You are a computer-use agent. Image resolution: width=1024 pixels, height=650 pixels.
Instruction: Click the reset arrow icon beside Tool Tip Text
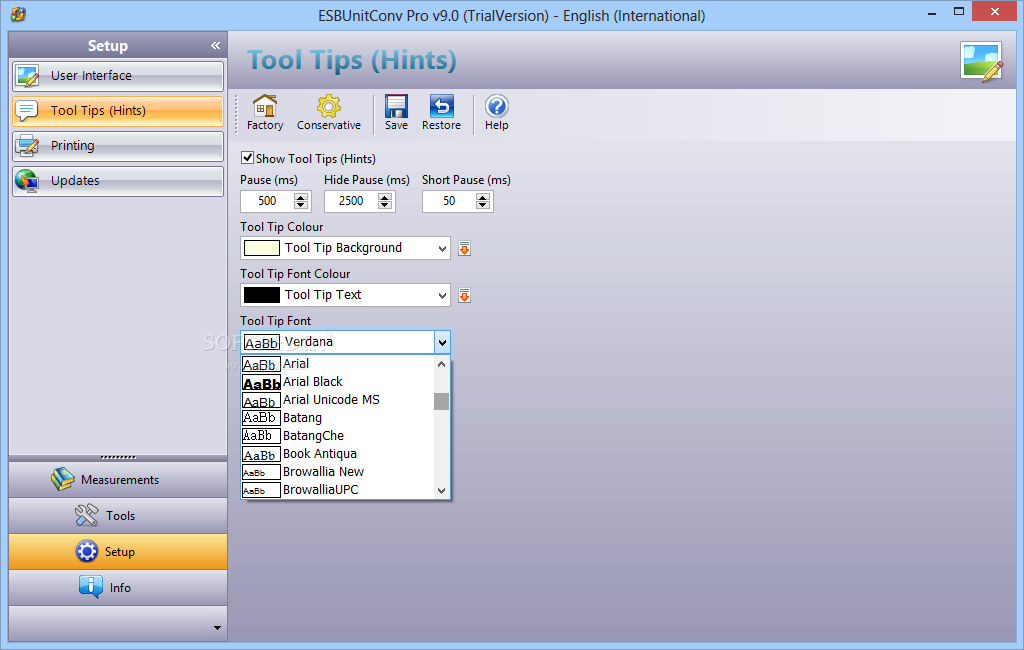point(464,295)
